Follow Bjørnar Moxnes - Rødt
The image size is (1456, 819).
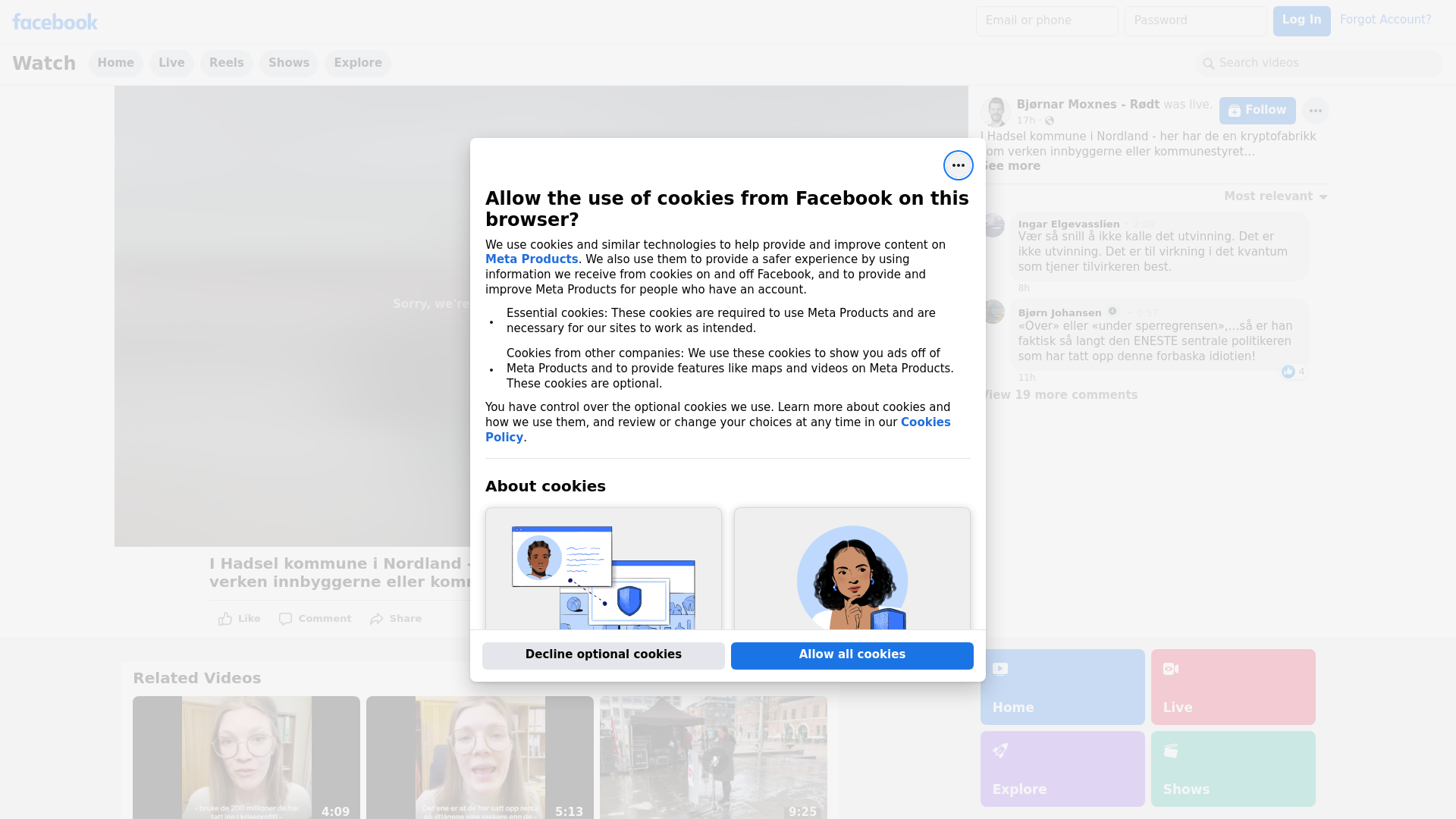(x=1257, y=111)
